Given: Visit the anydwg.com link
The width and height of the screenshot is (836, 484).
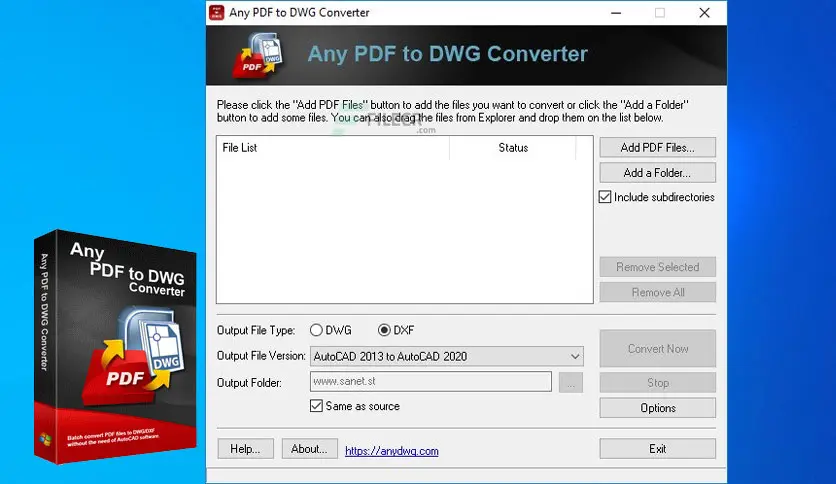Looking at the screenshot, I should [x=392, y=451].
